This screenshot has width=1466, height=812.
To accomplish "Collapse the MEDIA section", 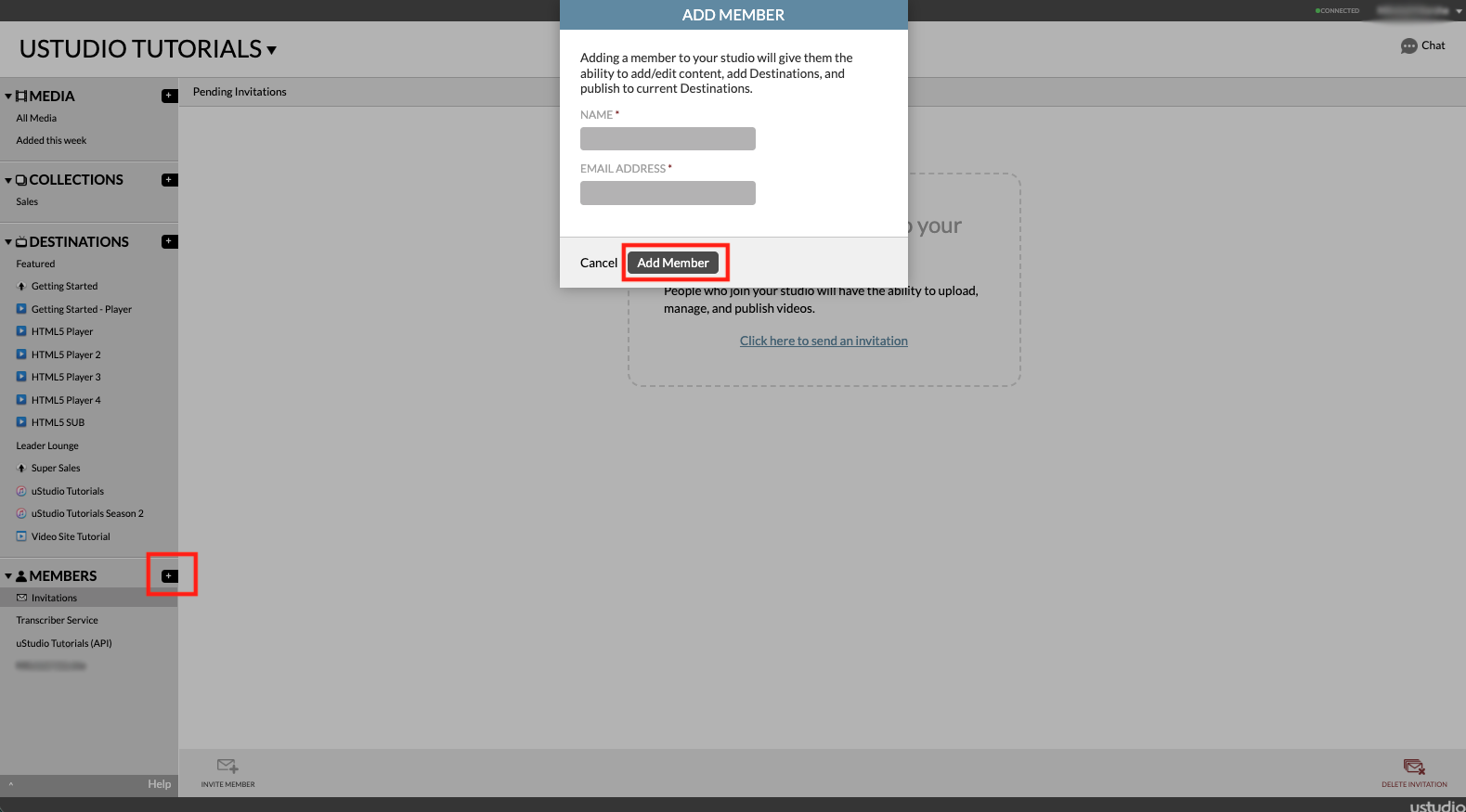I will click(x=8, y=97).
